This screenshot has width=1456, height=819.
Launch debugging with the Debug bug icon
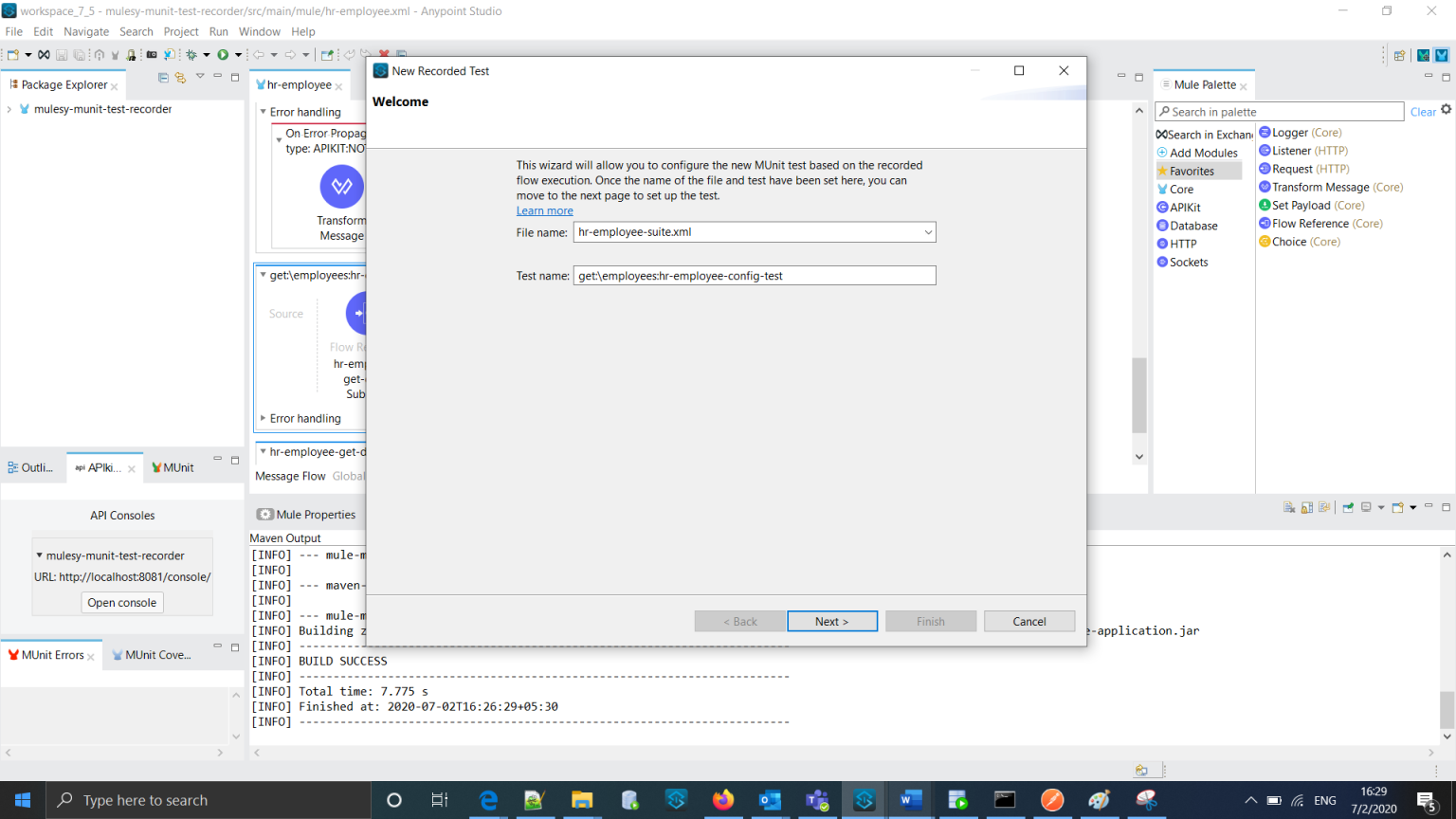193,54
